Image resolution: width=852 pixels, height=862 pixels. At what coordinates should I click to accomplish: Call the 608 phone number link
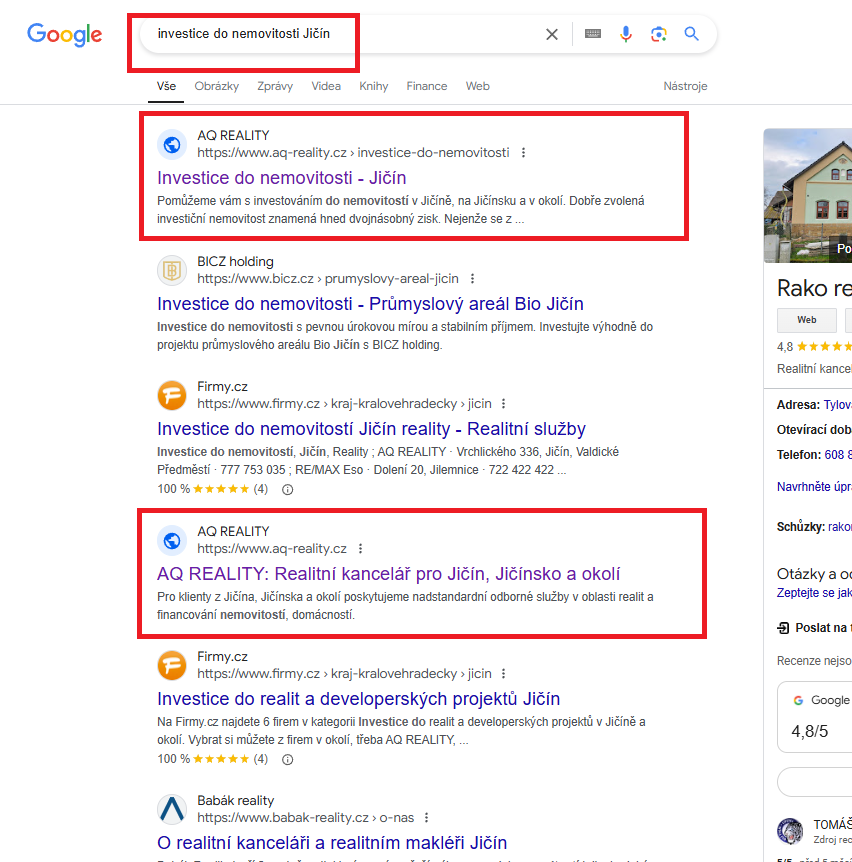(x=838, y=455)
